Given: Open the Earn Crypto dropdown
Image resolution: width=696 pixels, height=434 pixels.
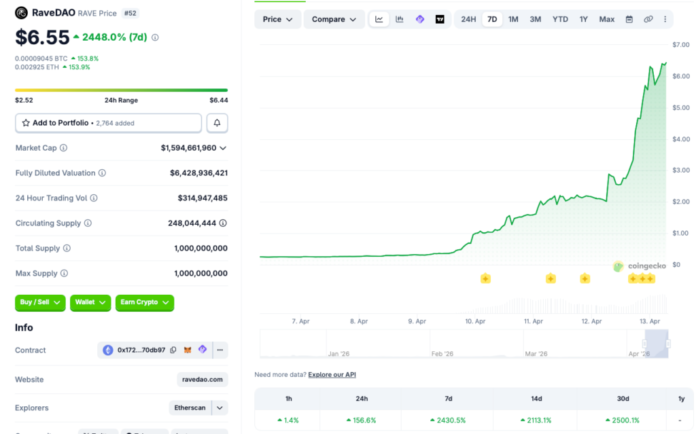Looking at the screenshot, I should tap(145, 303).
